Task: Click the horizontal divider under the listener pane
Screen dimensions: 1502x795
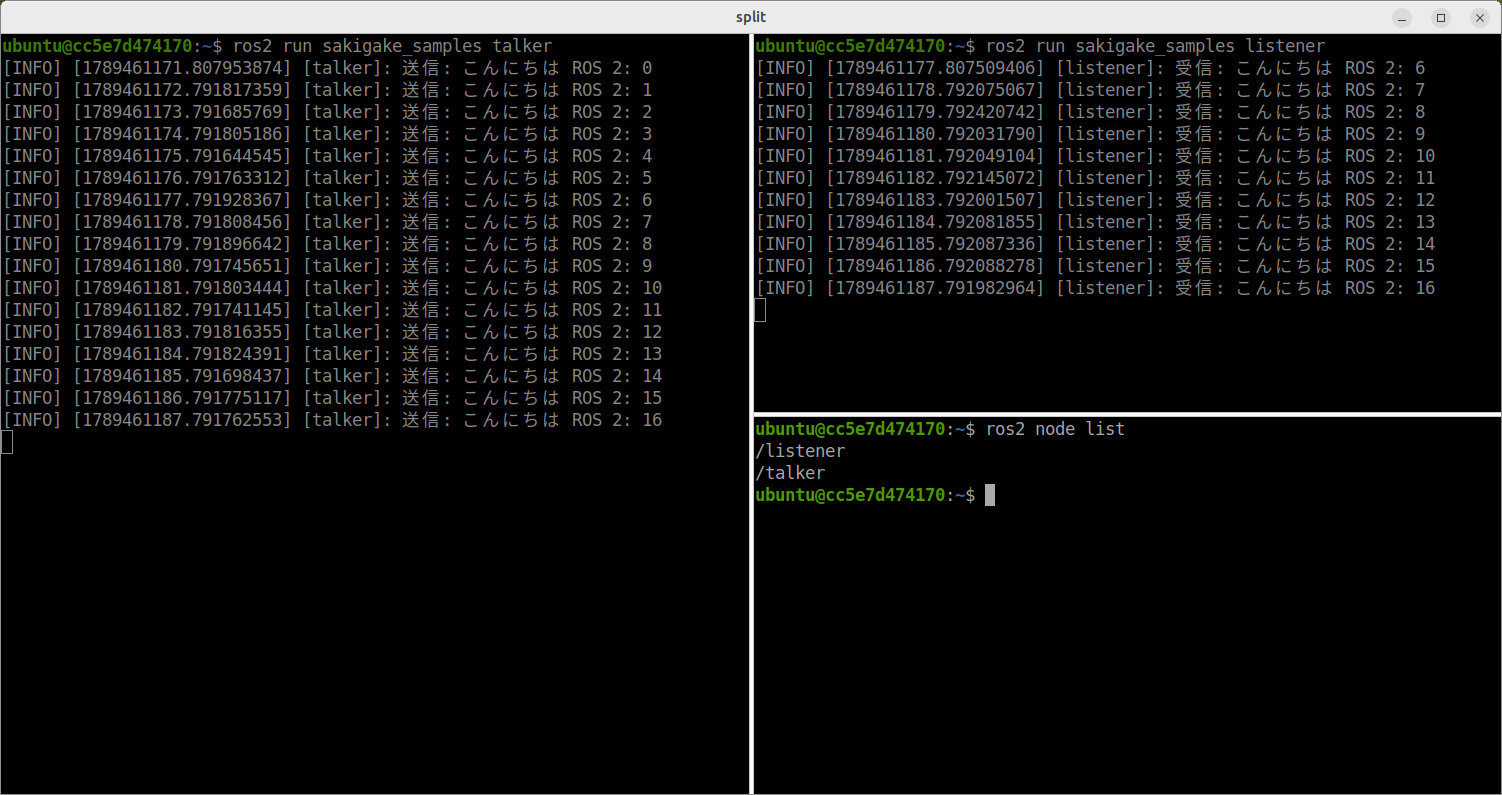Action: pos(1127,414)
